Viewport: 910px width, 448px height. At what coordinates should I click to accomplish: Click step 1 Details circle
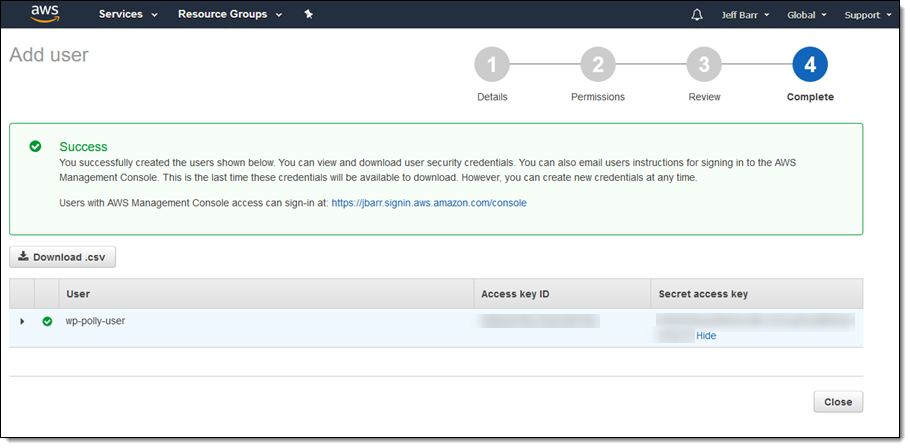coord(491,65)
